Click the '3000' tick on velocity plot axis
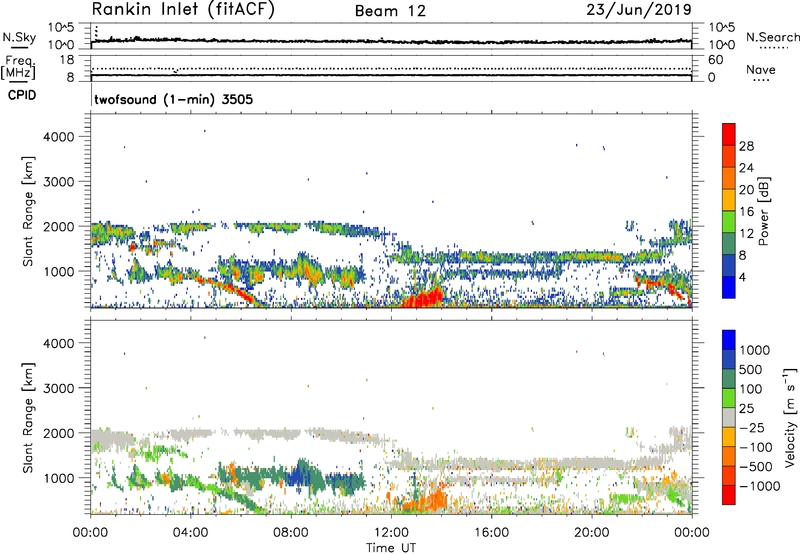Screen dimensions: 800x554 point(59,388)
